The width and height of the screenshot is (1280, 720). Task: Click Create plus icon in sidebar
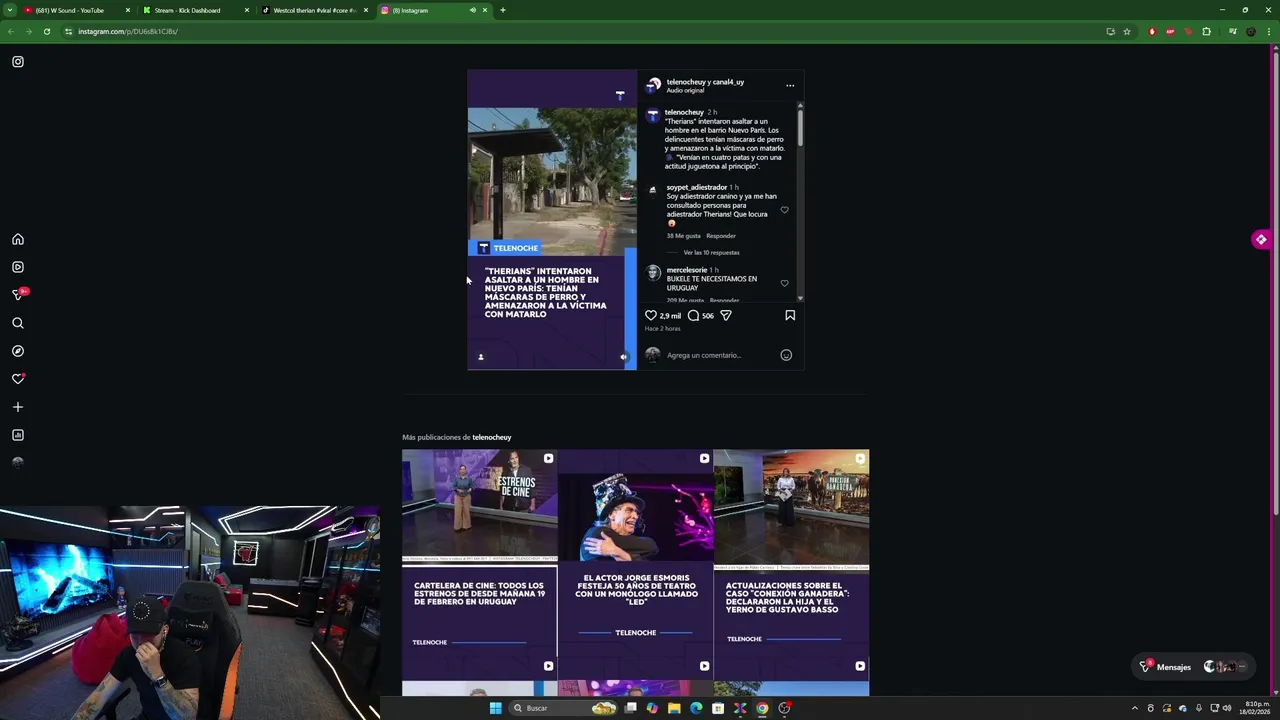point(18,407)
